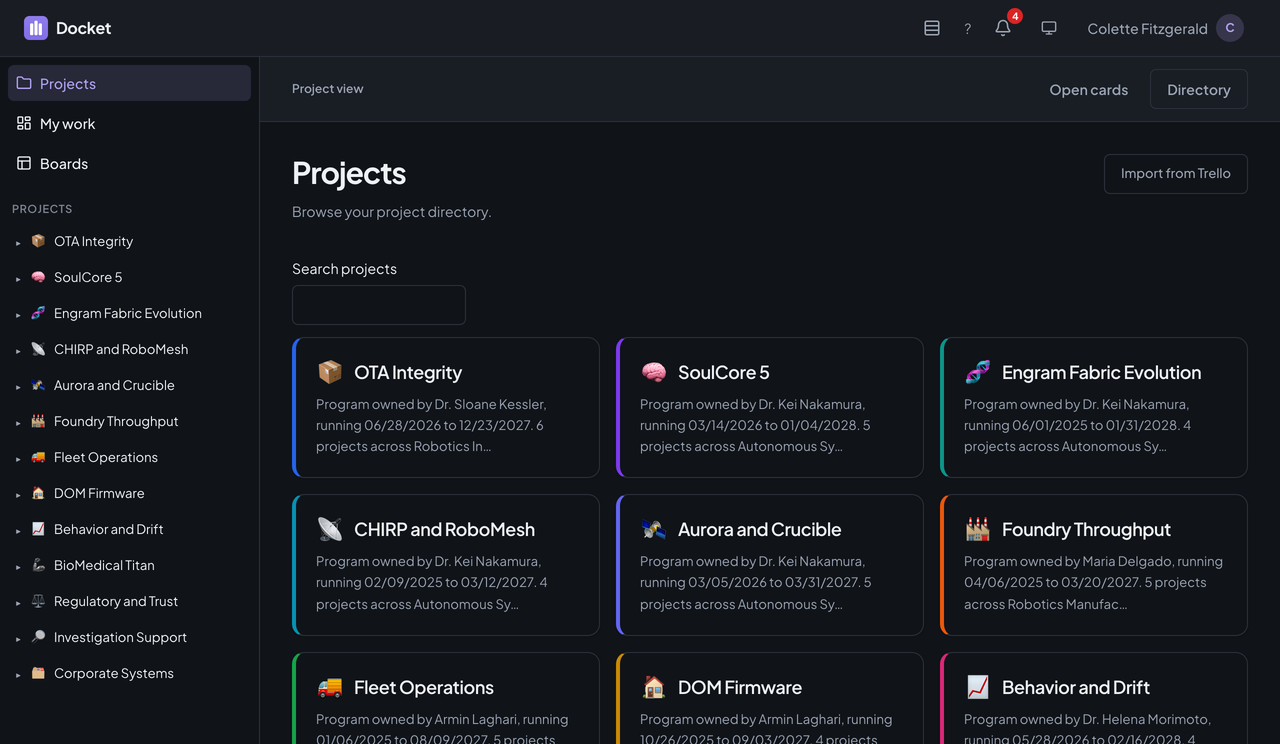The width and height of the screenshot is (1280, 744).
Task: Open Boards in the sidebar
Action: (x=129, y=163)
